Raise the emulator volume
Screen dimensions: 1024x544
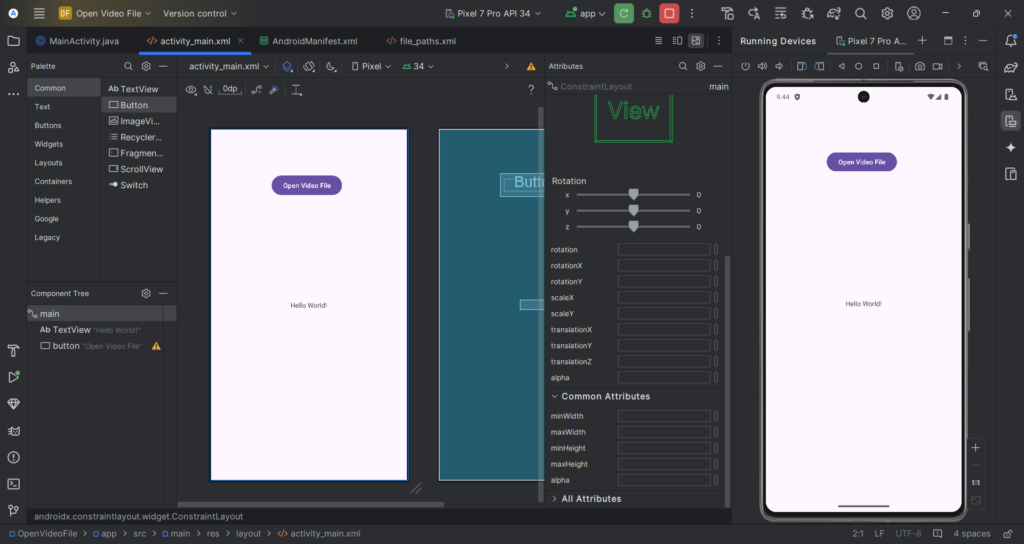762,66
